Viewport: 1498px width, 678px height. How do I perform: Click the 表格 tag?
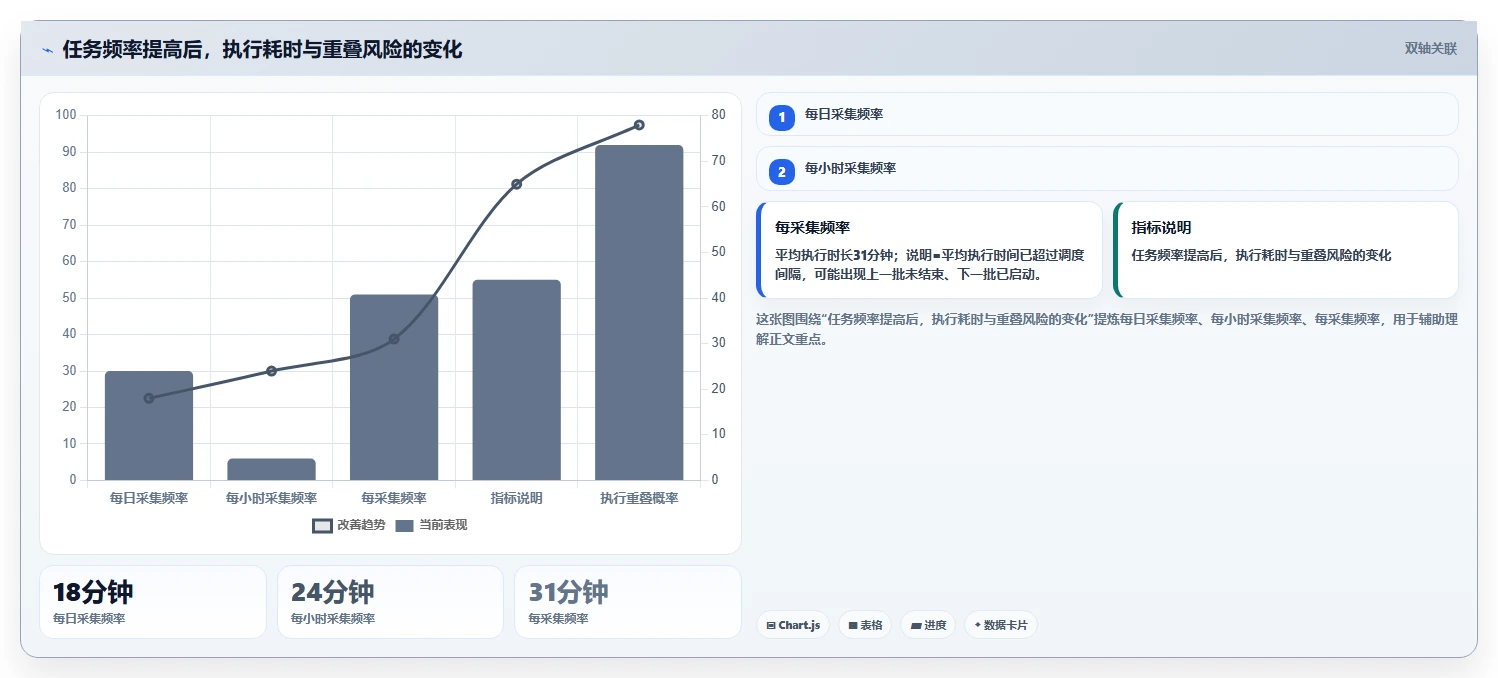pos(865,625)
